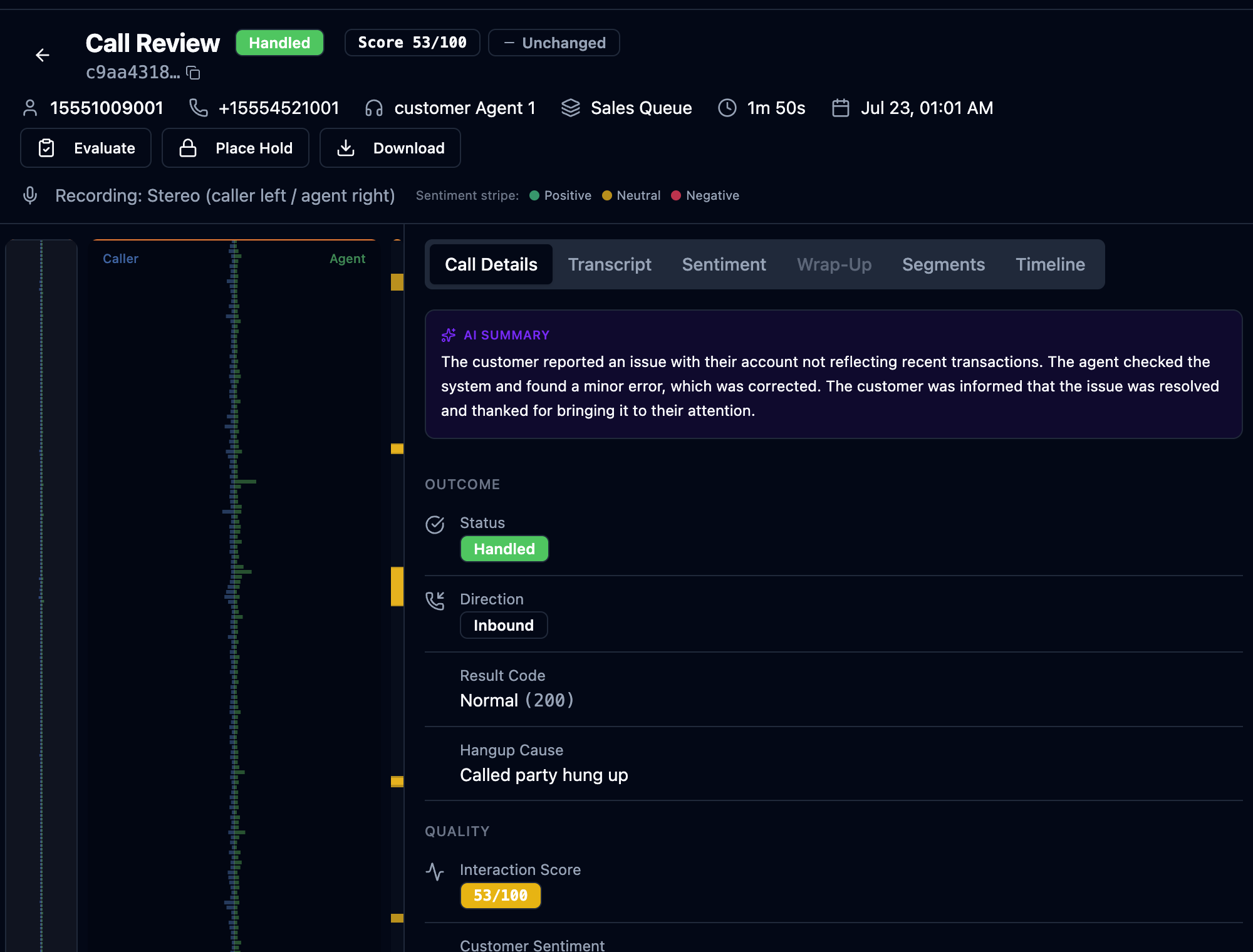The width and height of the screenshot is (1253, 952).
Task: Click the AI summary sparkle icon
Action: click(449, 335)
